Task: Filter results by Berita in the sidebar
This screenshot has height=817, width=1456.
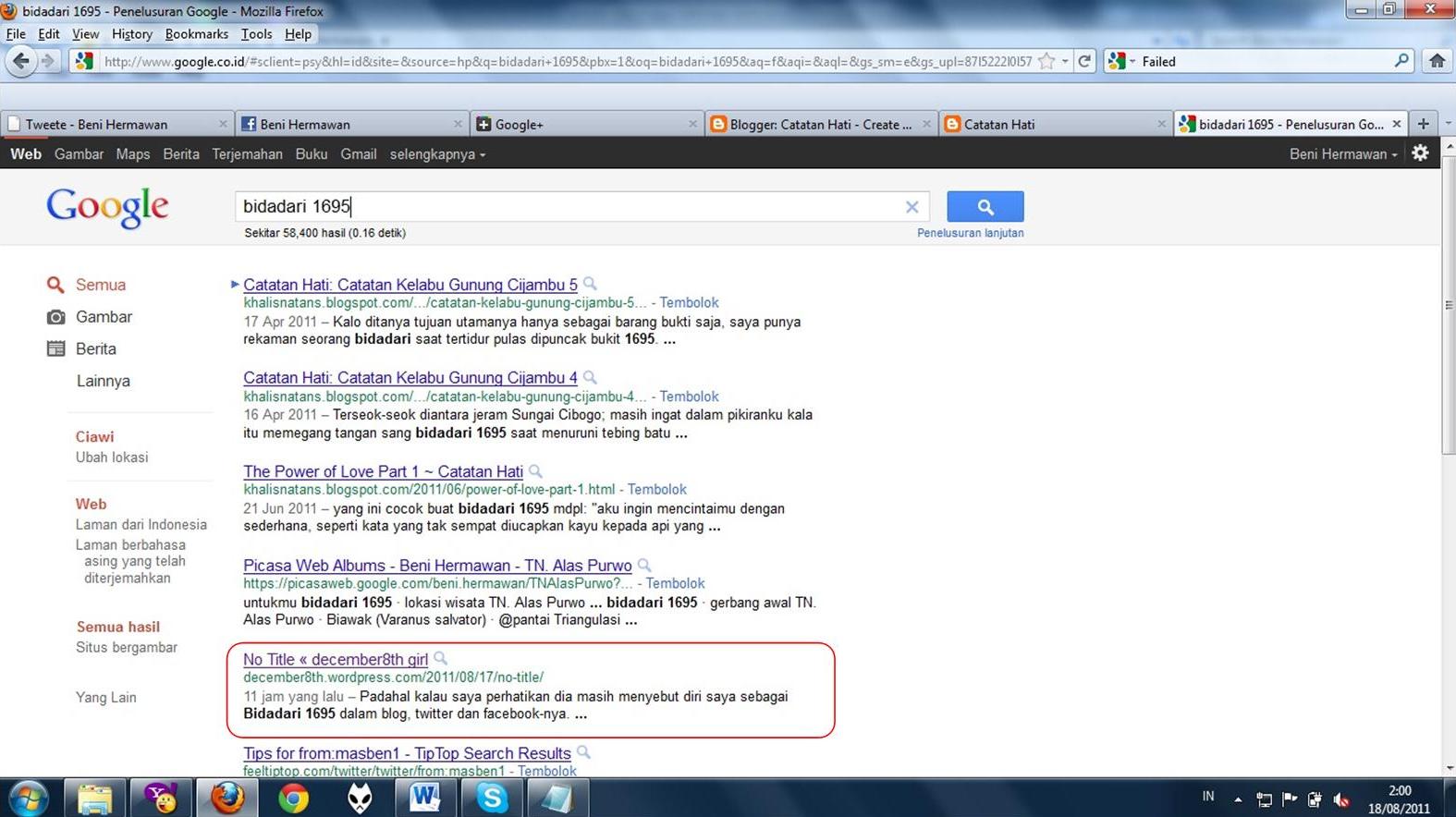Action: click(x=96, y=348)
